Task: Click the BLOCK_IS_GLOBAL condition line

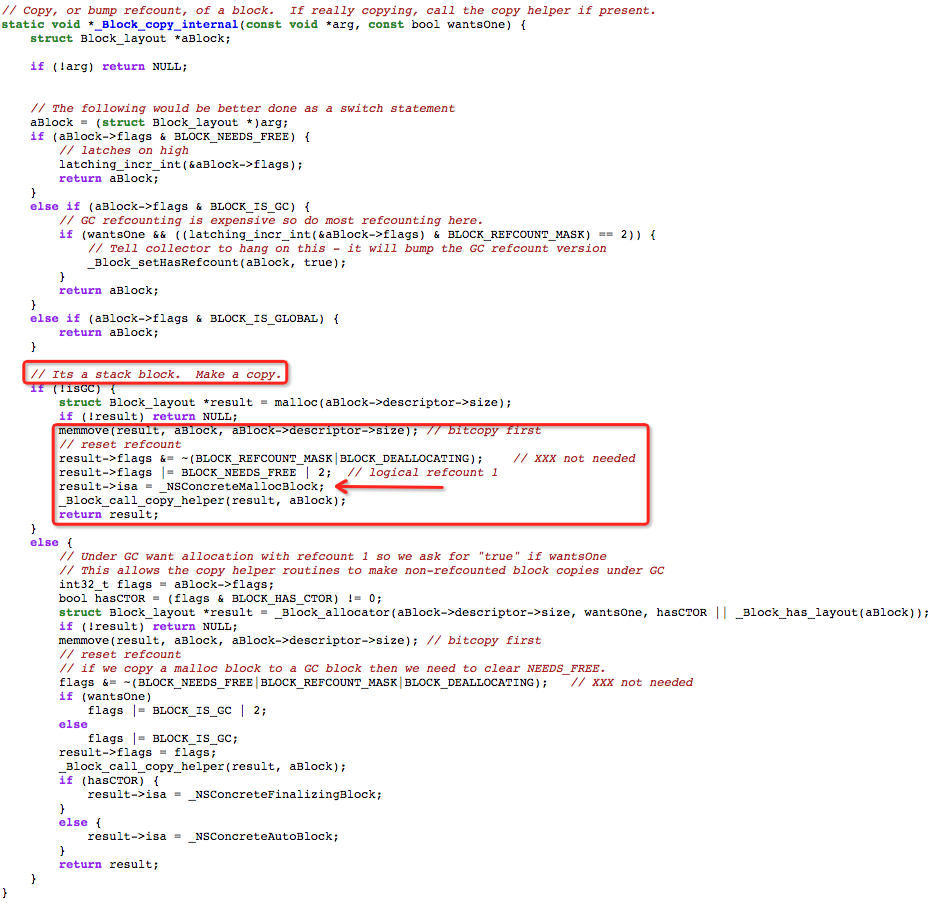Action: point(184,318)
